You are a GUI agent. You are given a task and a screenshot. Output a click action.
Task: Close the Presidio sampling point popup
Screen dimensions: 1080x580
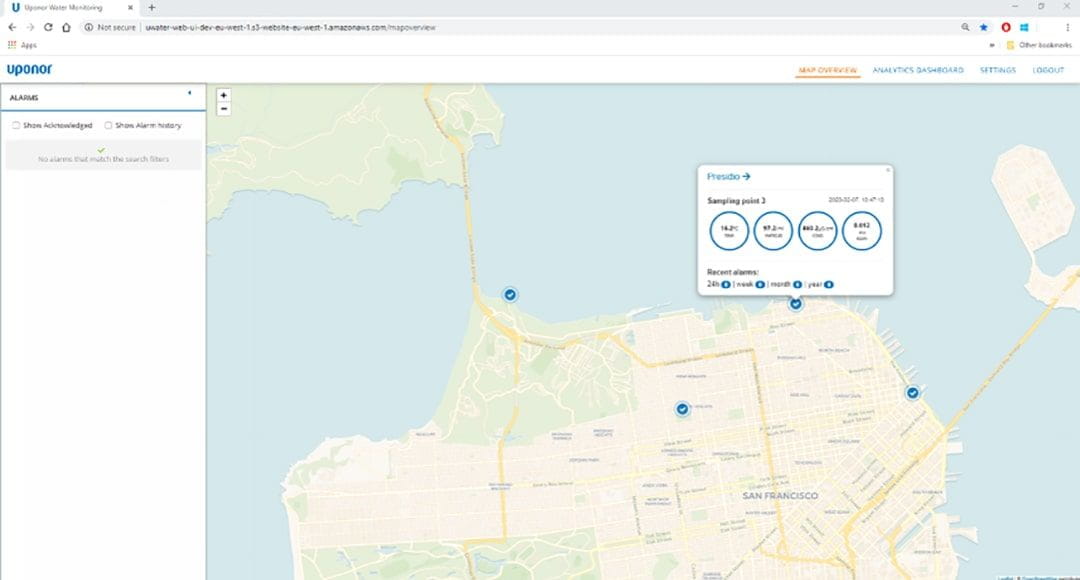[x=887, y=170]
